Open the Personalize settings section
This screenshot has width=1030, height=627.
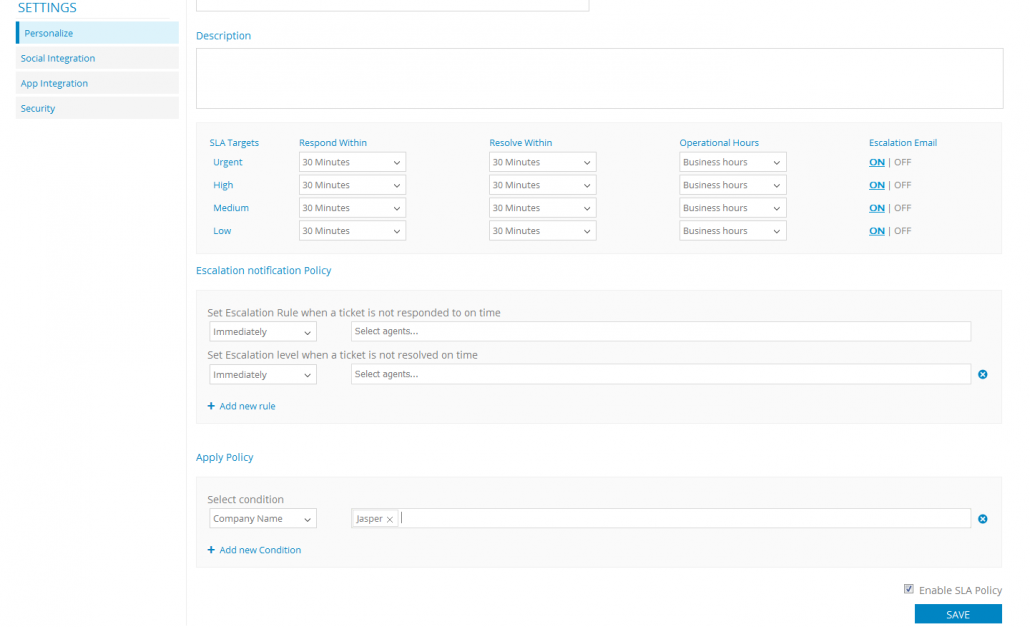97,33
